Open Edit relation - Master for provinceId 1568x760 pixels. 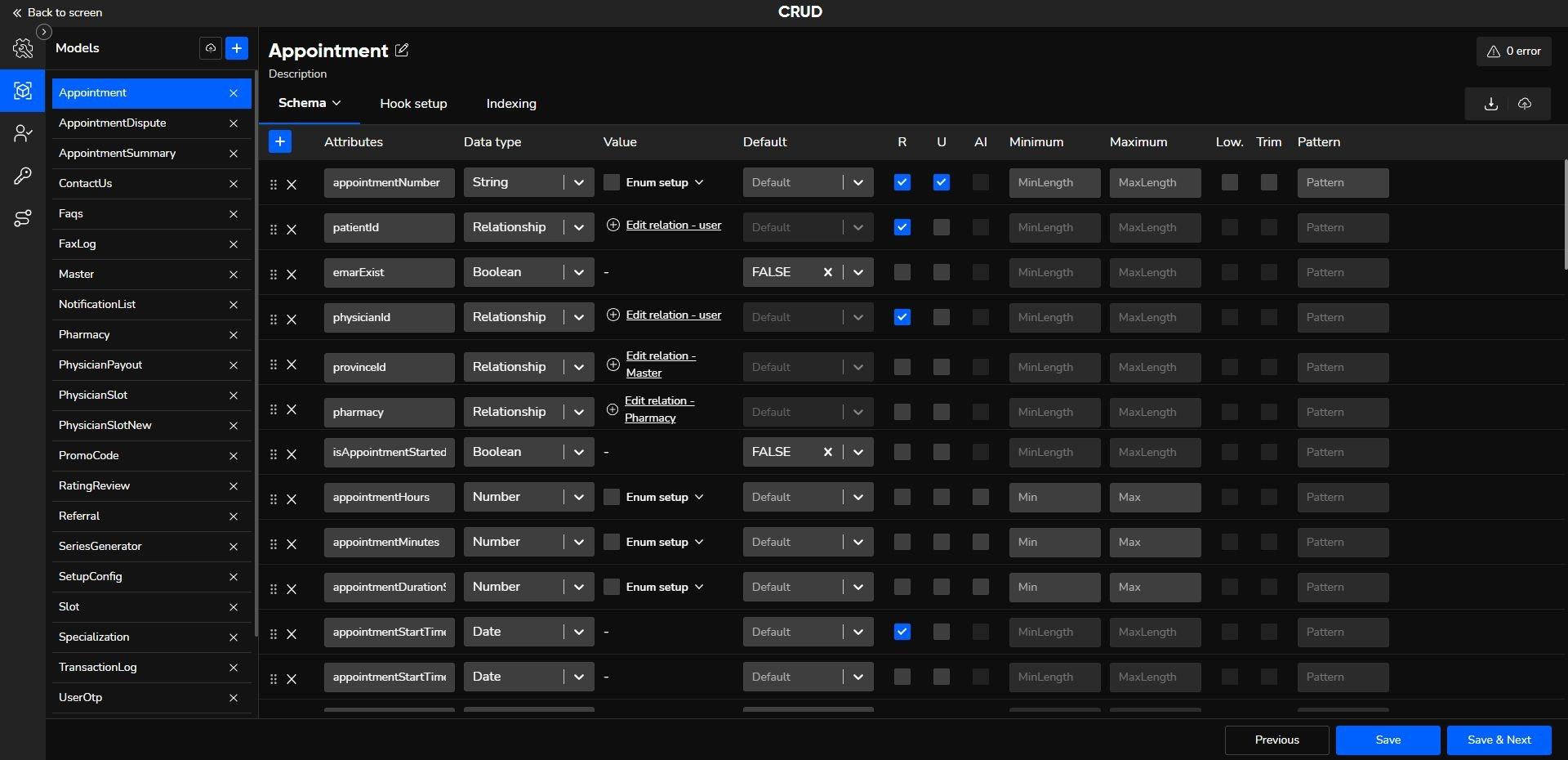[661, 364]
